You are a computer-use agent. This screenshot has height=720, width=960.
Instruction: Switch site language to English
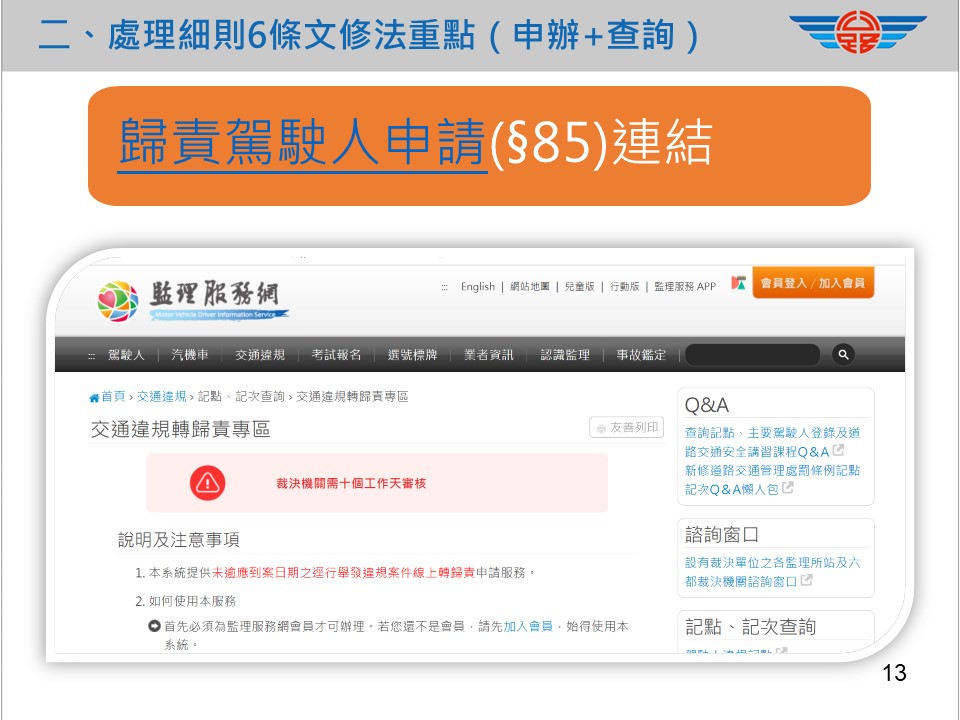click(477, 286)
